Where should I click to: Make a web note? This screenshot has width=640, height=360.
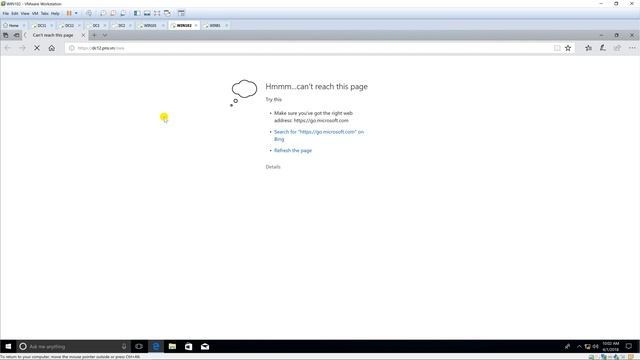[603, 48]
